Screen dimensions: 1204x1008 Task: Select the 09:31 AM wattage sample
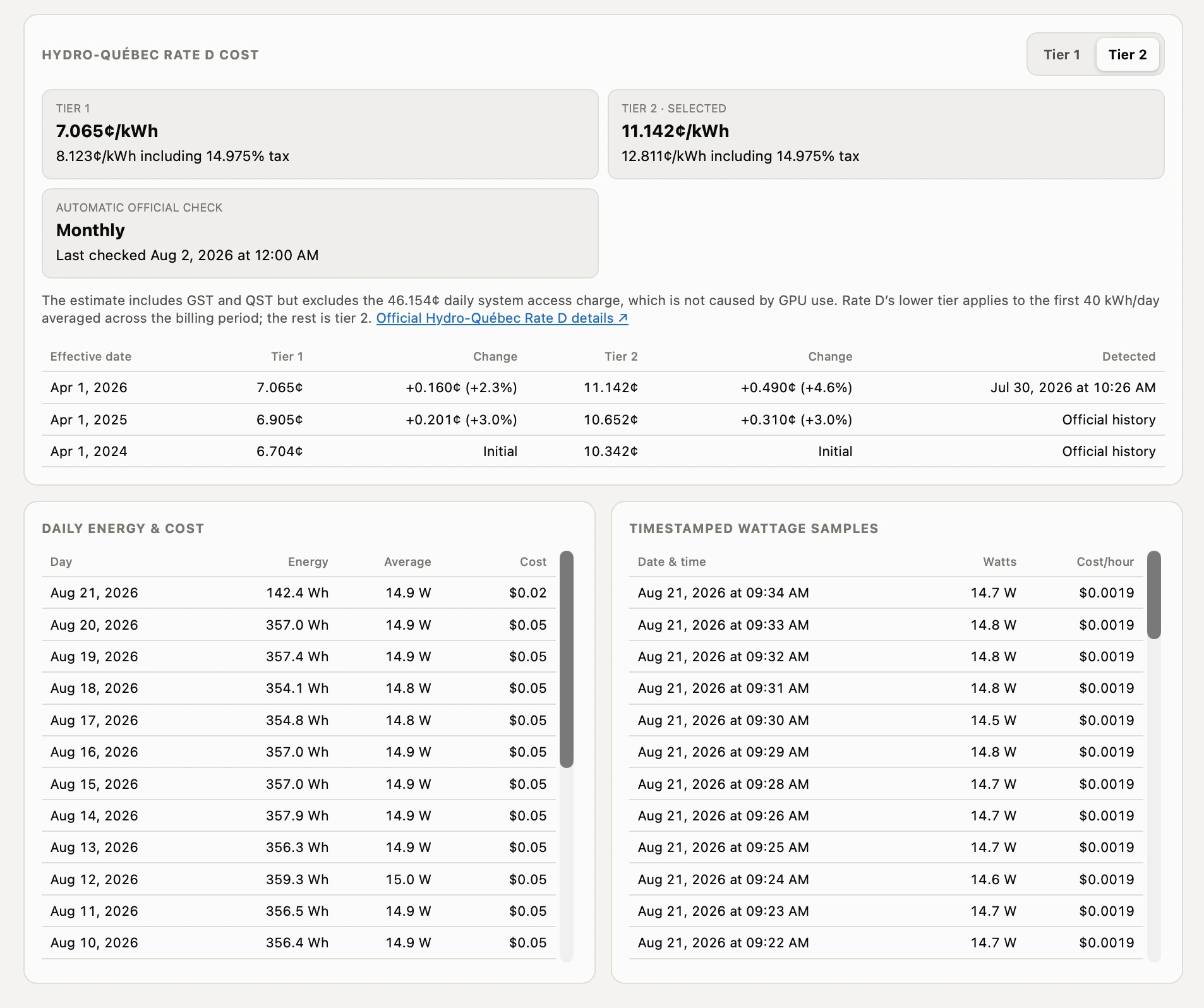tap(886, 688)
